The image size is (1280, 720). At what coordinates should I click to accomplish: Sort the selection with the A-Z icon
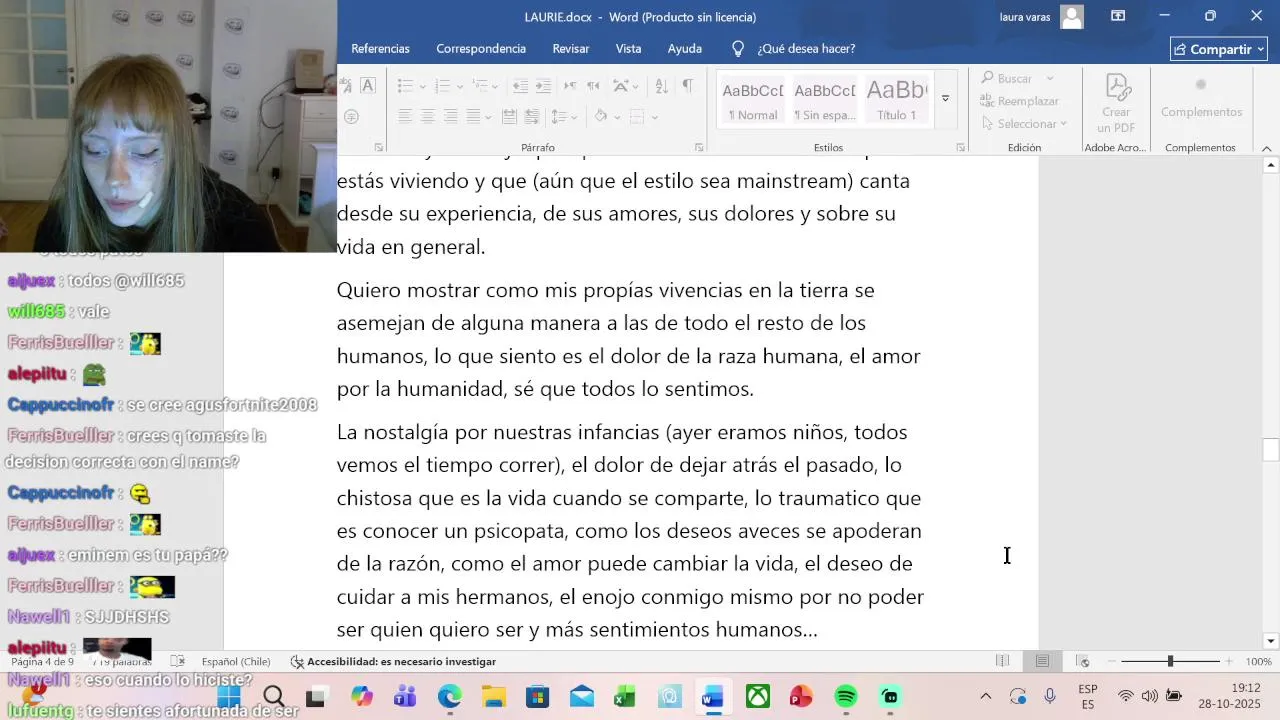pyautogui.click(x=661, y=86)
